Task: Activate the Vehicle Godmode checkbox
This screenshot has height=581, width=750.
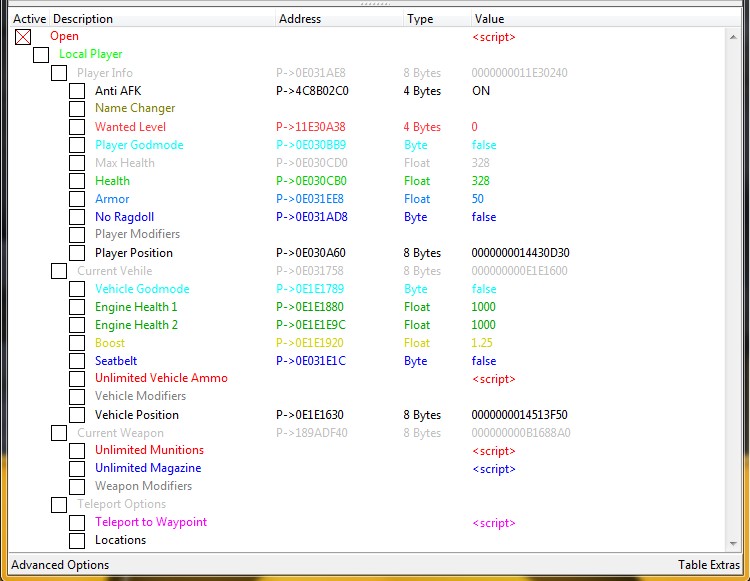Action: [77, 289]
